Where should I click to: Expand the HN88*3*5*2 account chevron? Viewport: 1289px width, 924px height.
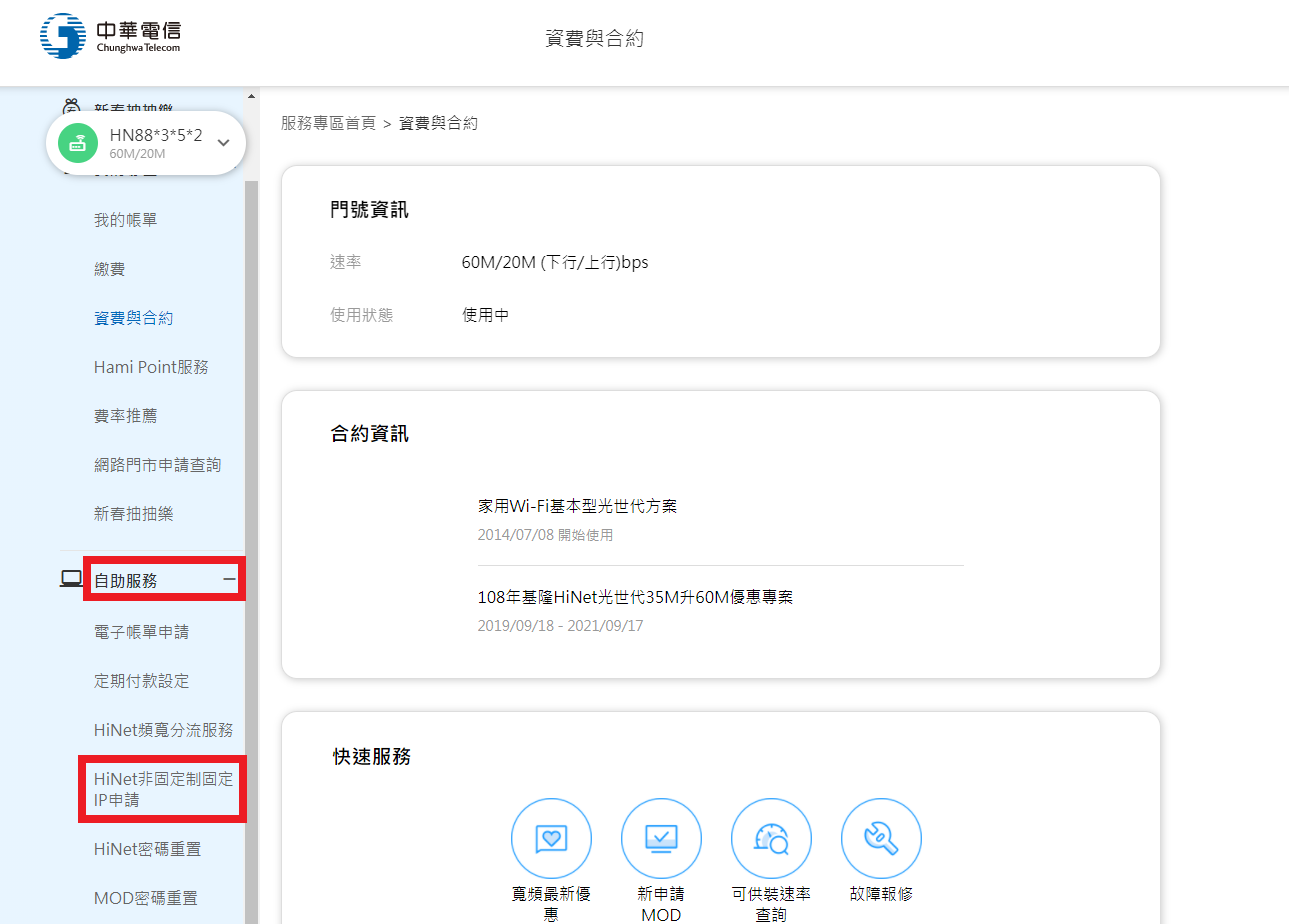coord(223,143)
